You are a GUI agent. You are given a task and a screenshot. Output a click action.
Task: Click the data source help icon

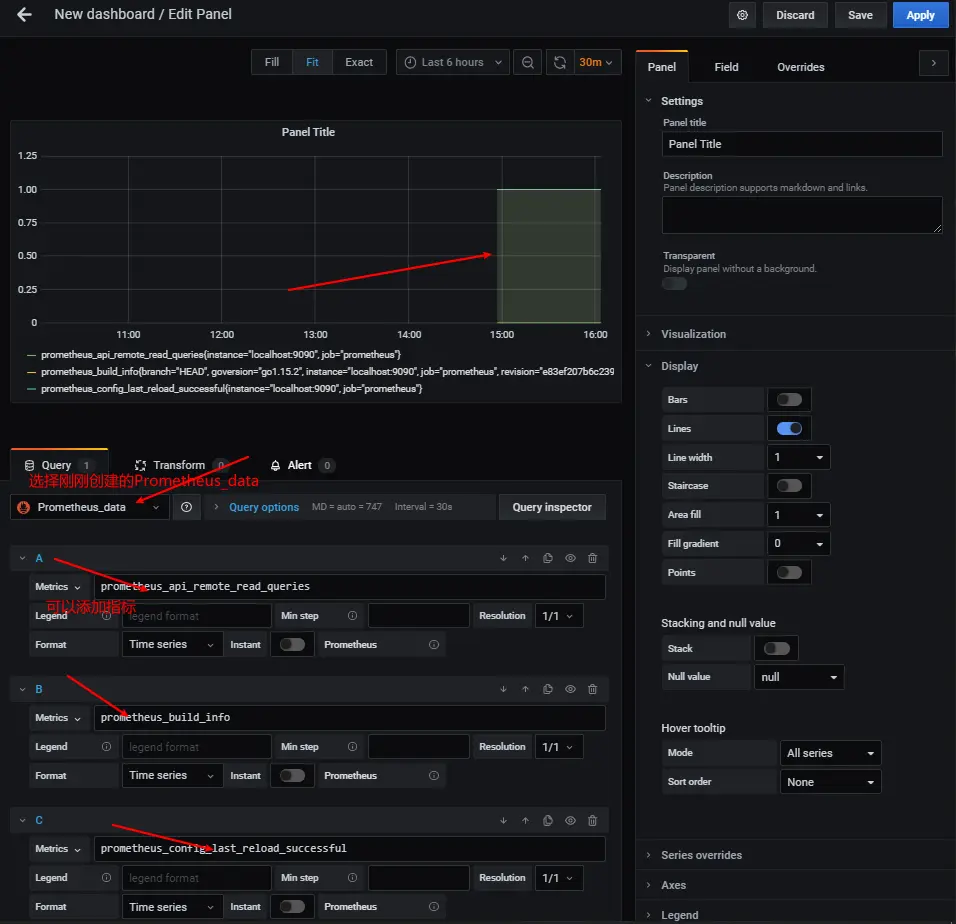point(186,507)
